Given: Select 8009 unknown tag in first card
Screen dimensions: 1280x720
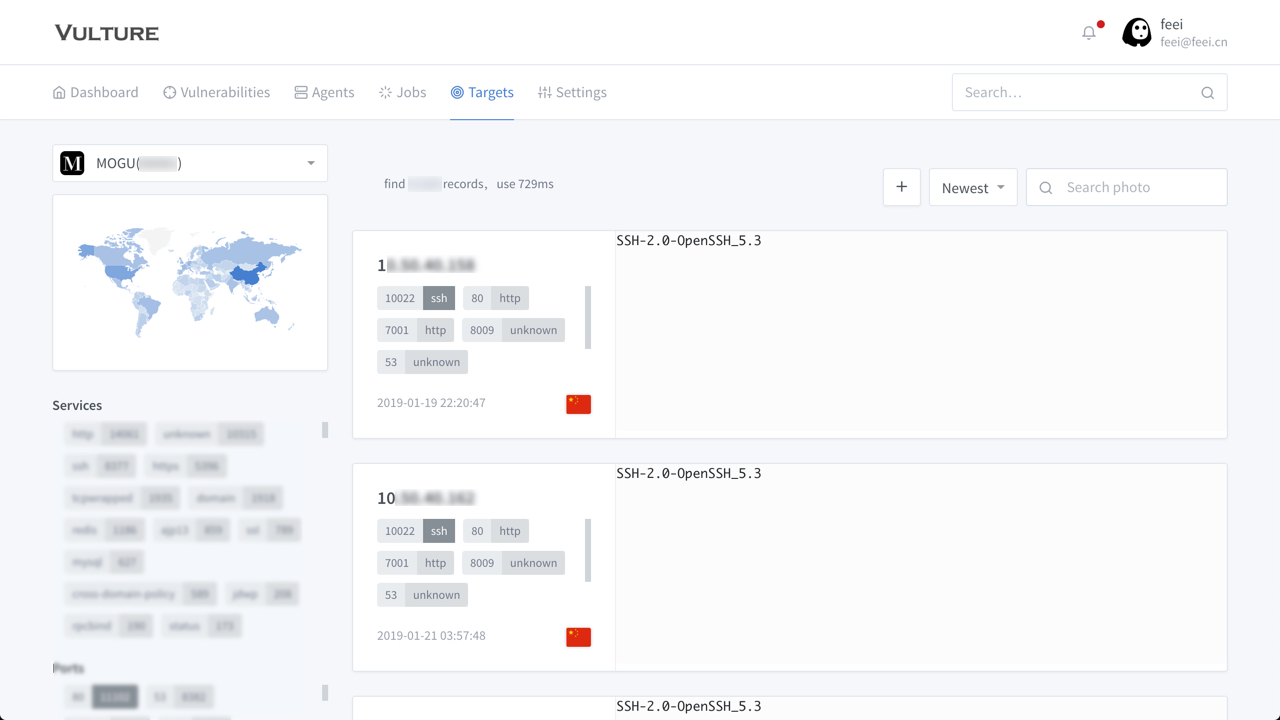Looking at the screenshot, I should tap(513, 330).
